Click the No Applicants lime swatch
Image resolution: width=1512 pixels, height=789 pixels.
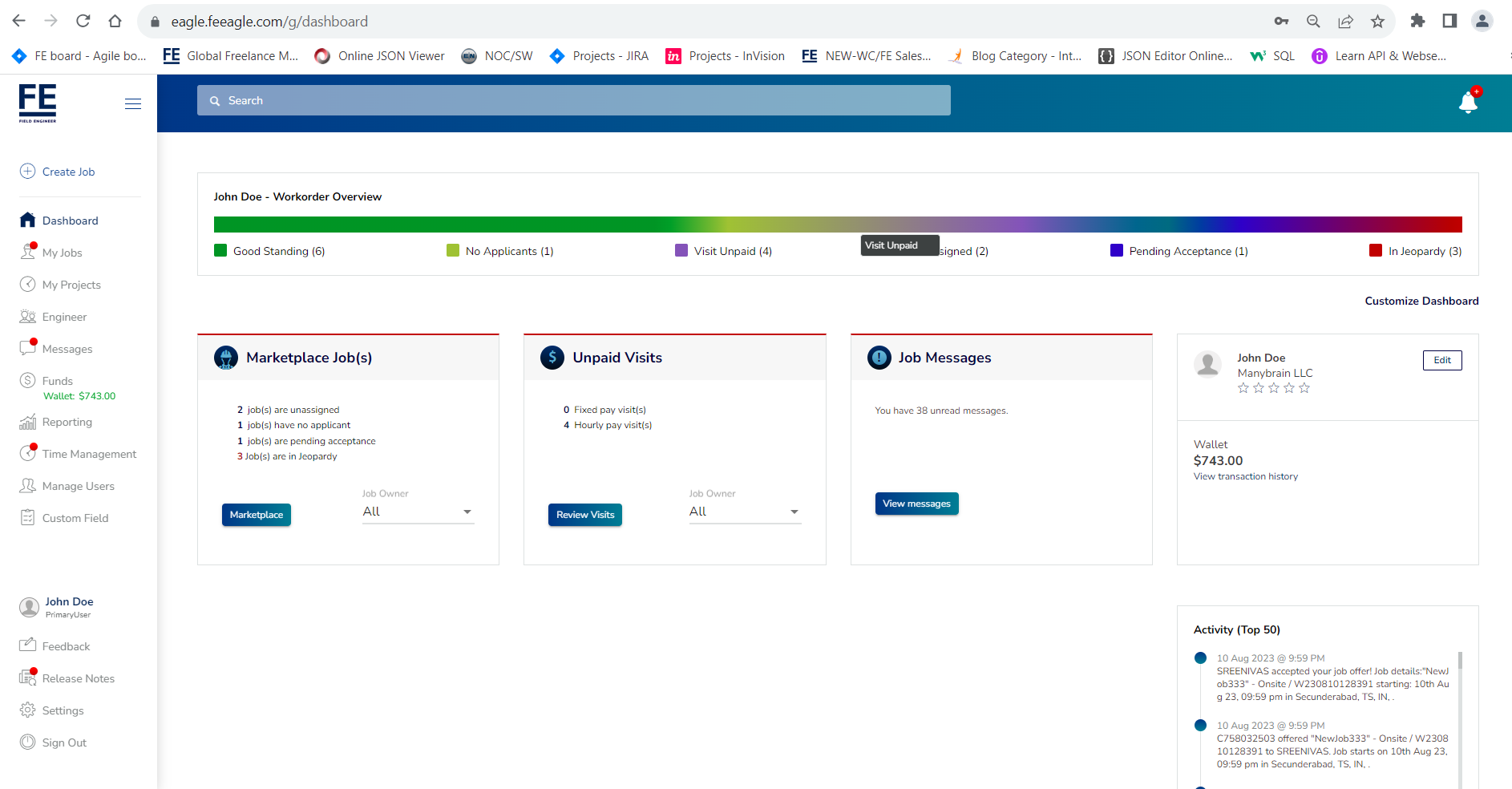click(453, 250)
